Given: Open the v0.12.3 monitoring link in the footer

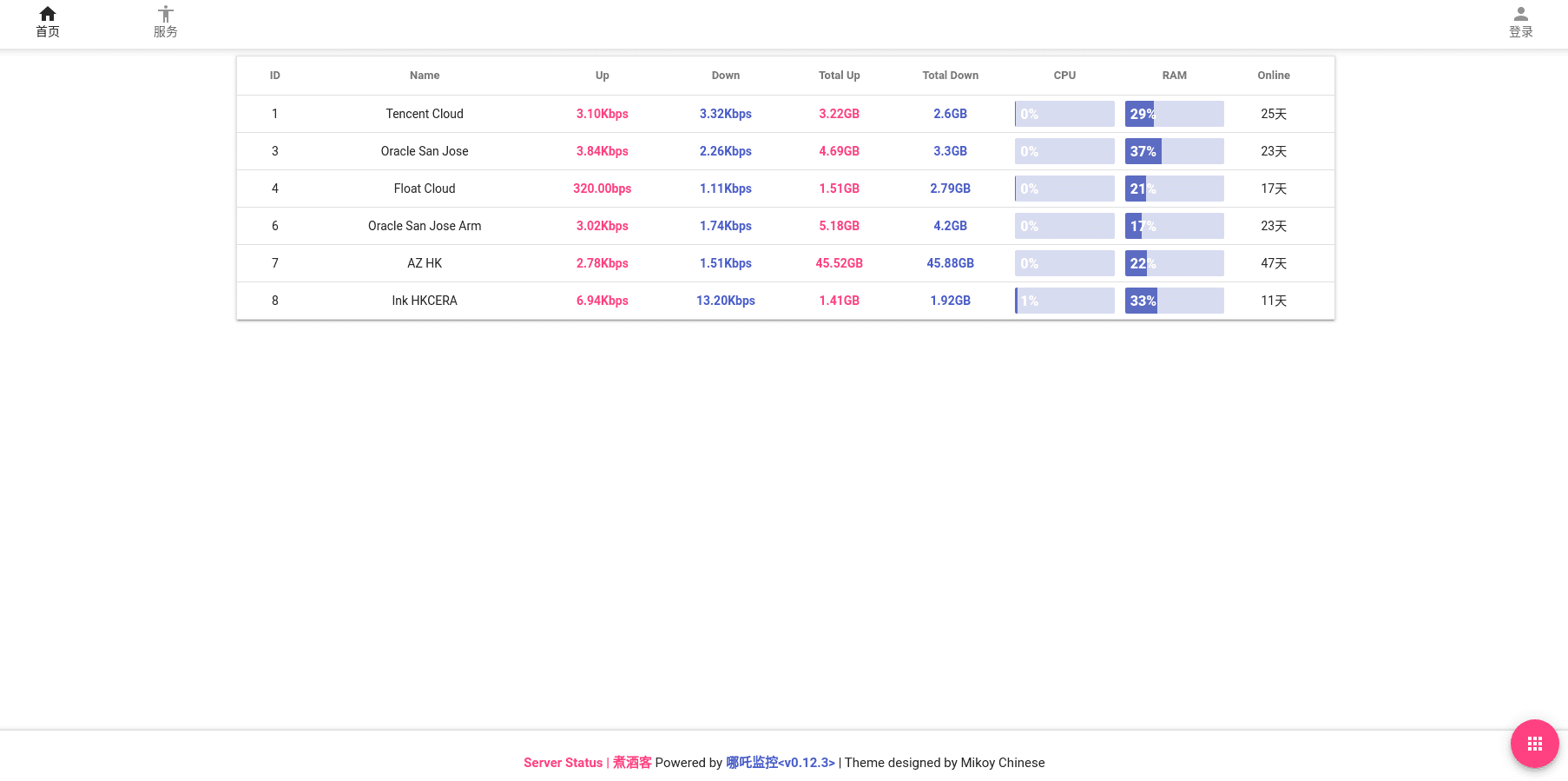Looking at the screenshot, I should 780,763.
